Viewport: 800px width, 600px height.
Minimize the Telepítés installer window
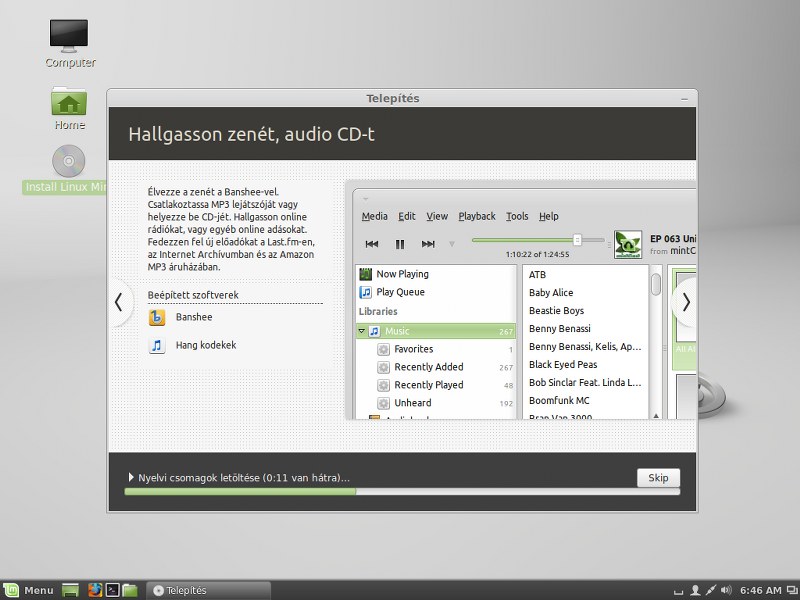click(684, 99)
